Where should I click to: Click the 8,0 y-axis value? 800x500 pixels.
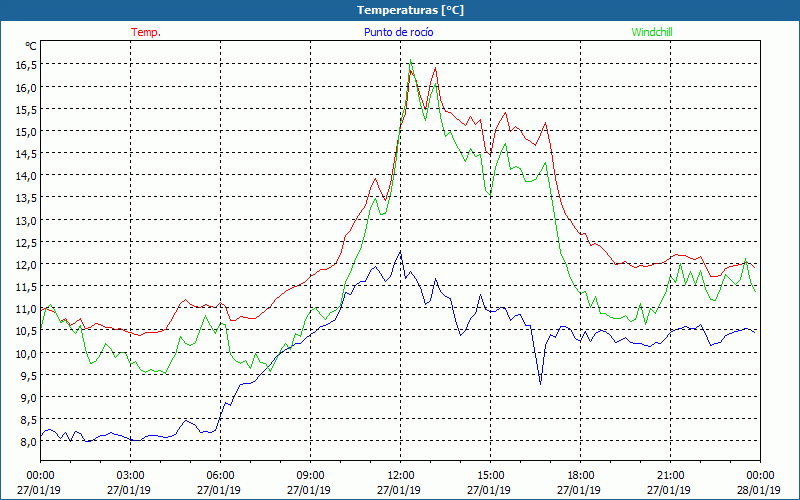point(28,442)
